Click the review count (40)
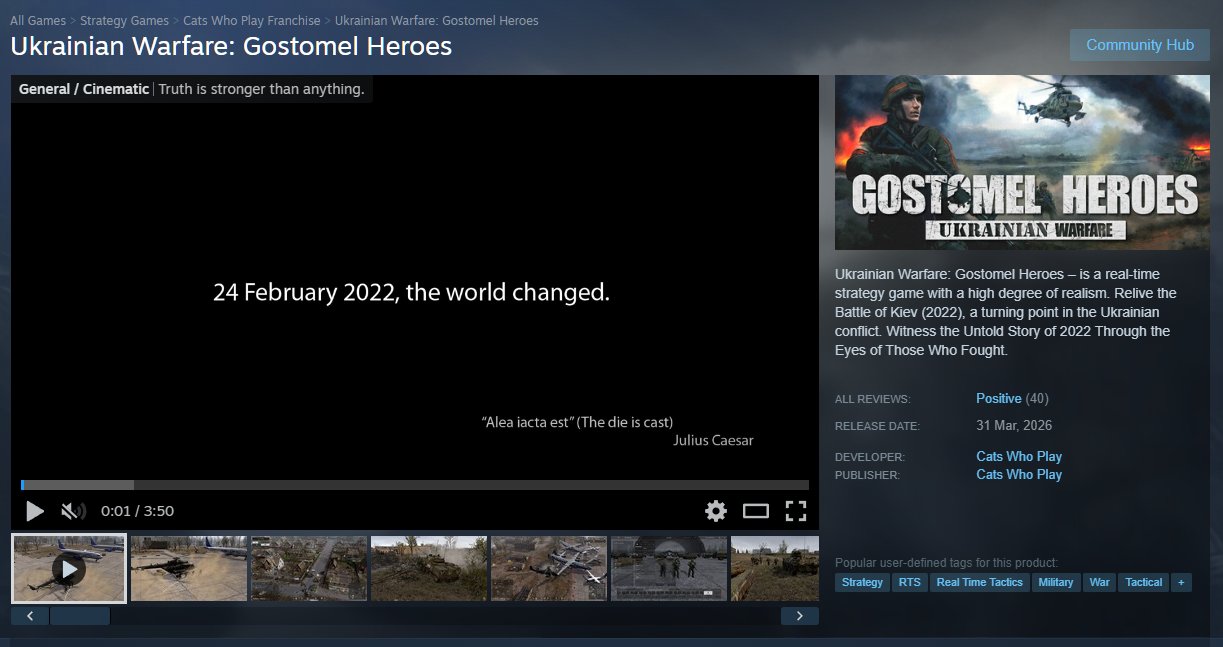 pyautogui.click(x=1037, y=398)
